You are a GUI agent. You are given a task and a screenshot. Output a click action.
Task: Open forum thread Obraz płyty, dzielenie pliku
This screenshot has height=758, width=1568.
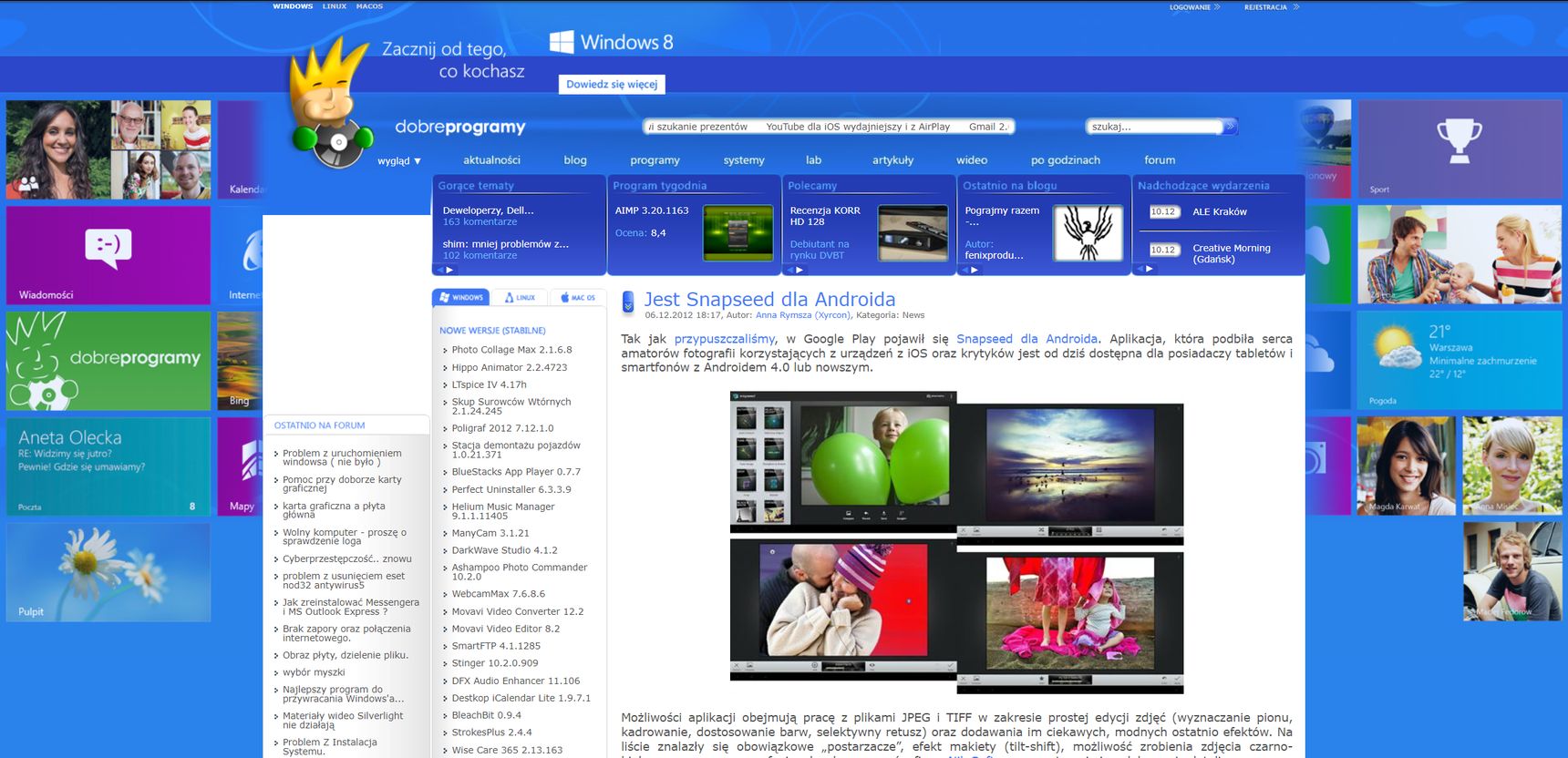click(x=345, y=655)
